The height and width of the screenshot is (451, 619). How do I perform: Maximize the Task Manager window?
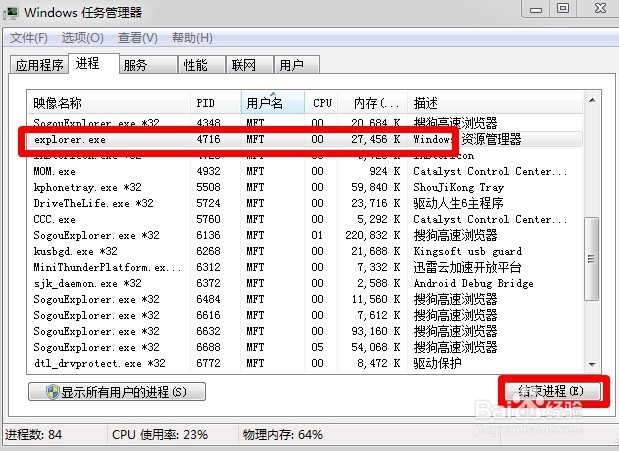tap(563, 9)
